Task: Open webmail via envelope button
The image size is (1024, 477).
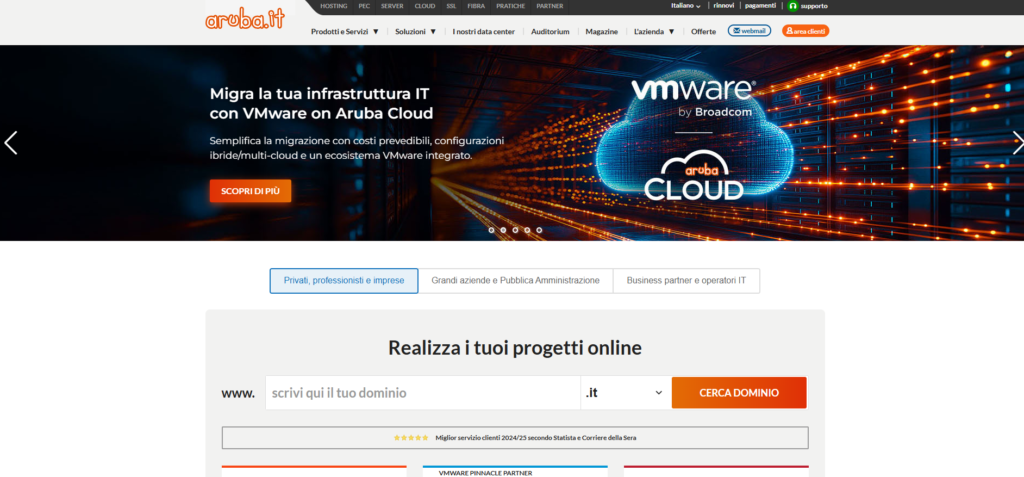Action: pyautogui.click(x=749, y=31)
